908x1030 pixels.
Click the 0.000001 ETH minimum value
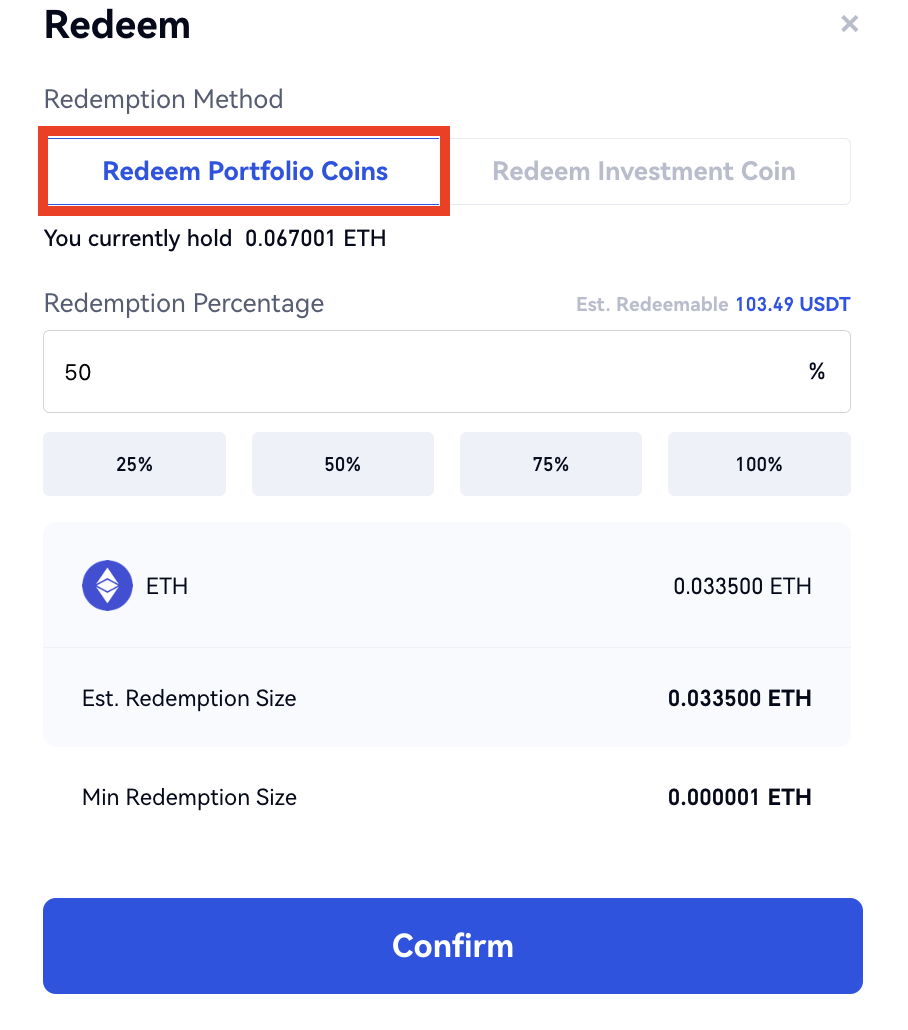(739, 797)
